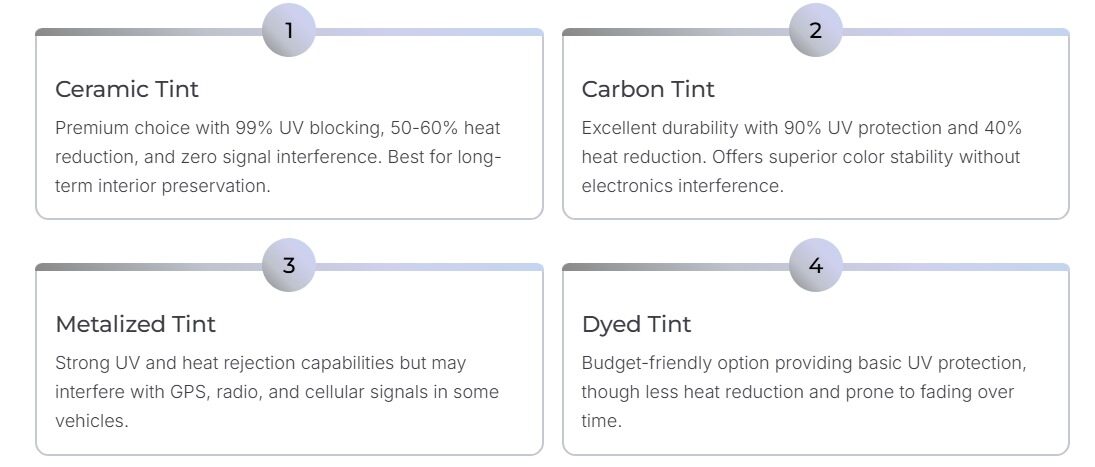Click the Ceramic Tint description paragraph
Image resolution: width=1095 pixels, height=467 pixels.
point(278,157)
